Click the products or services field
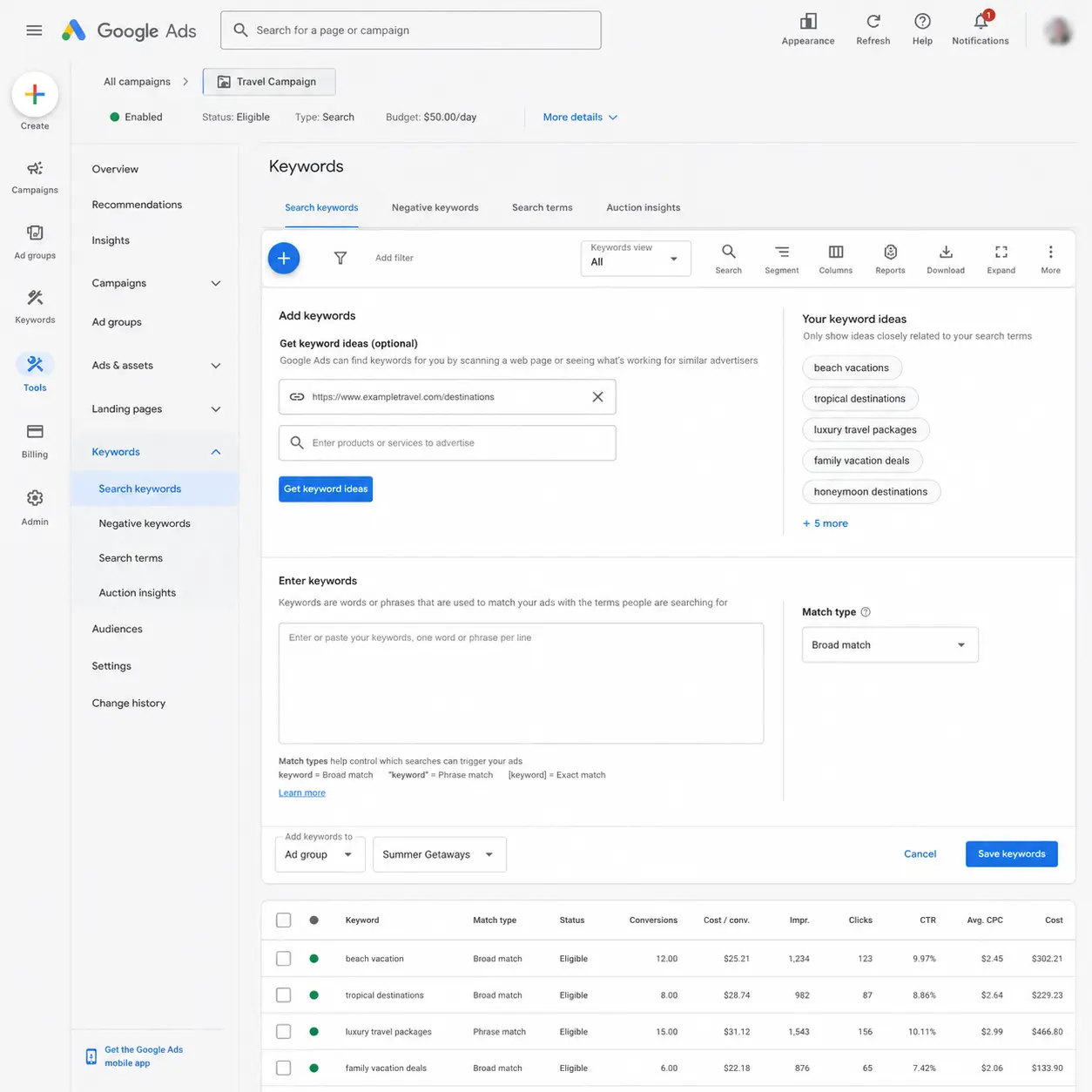Viewport: 1092px width, 1092px height. pos(448,443)
